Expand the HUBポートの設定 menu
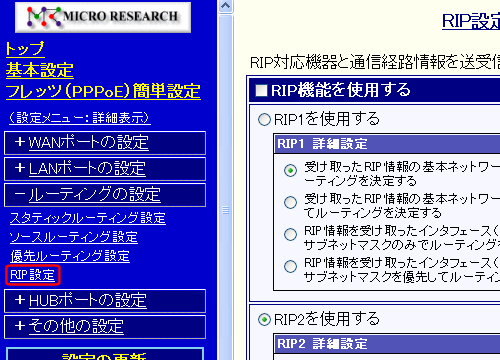500x360 pixels. click(88, 301)
